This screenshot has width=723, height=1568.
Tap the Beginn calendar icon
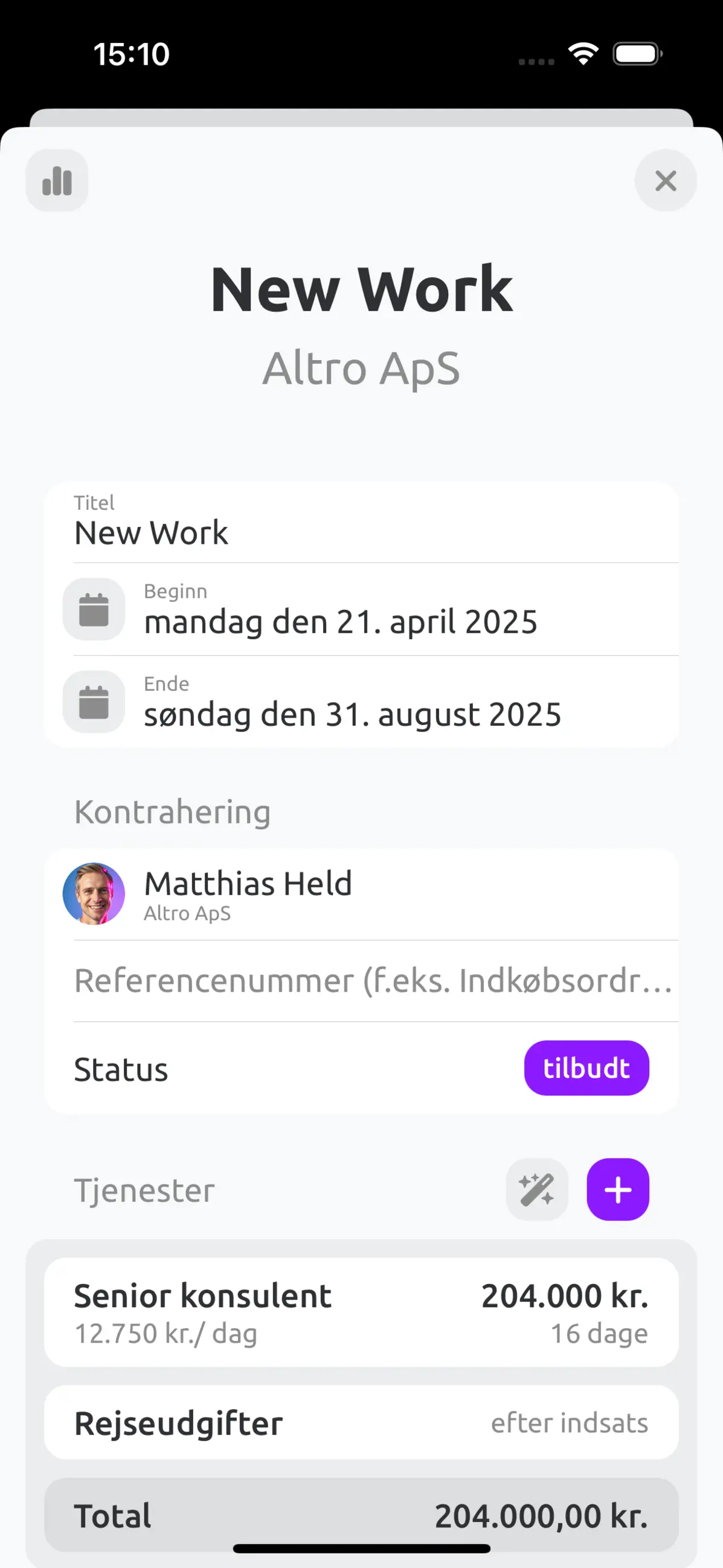point(94,609)
